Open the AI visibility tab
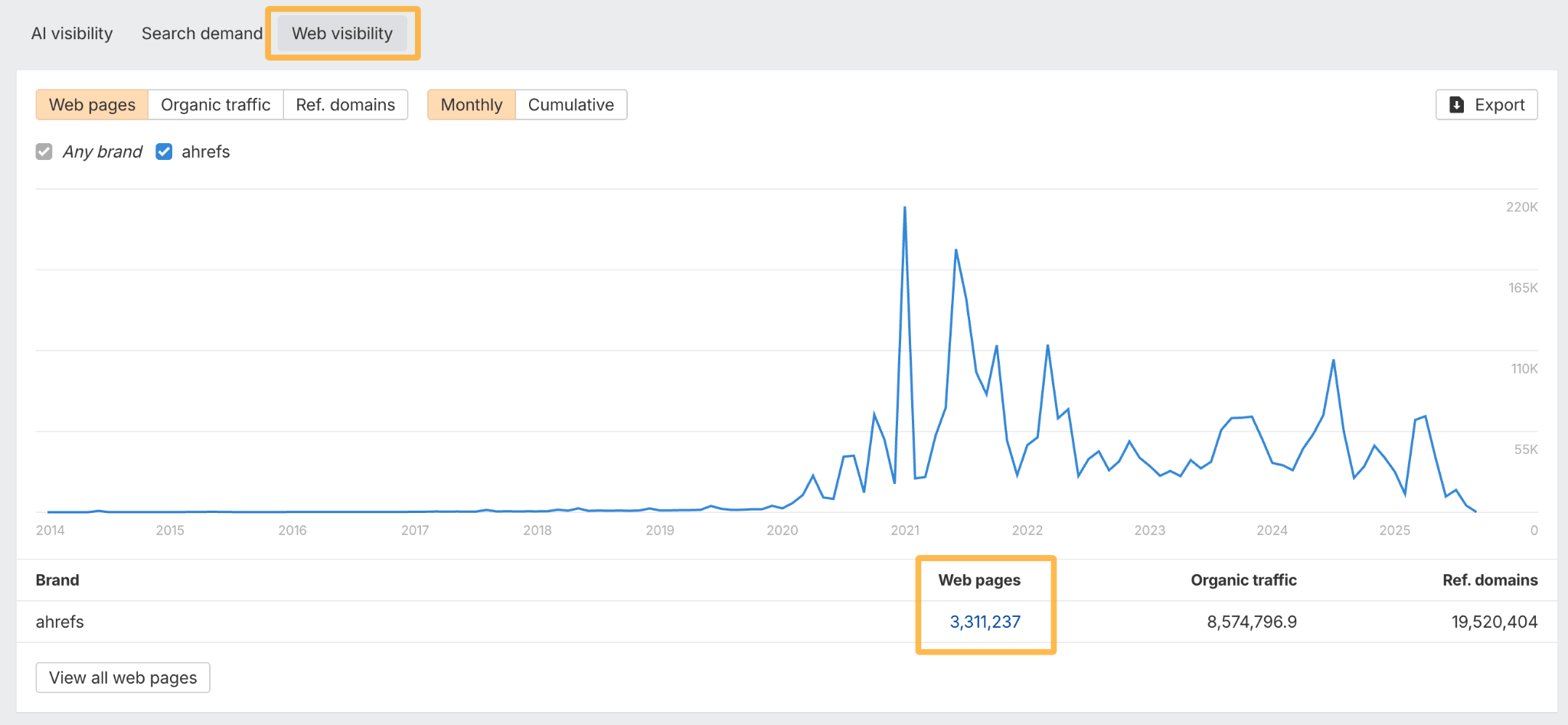Viewport: 1568px width, 725px height. pos(71,33)
